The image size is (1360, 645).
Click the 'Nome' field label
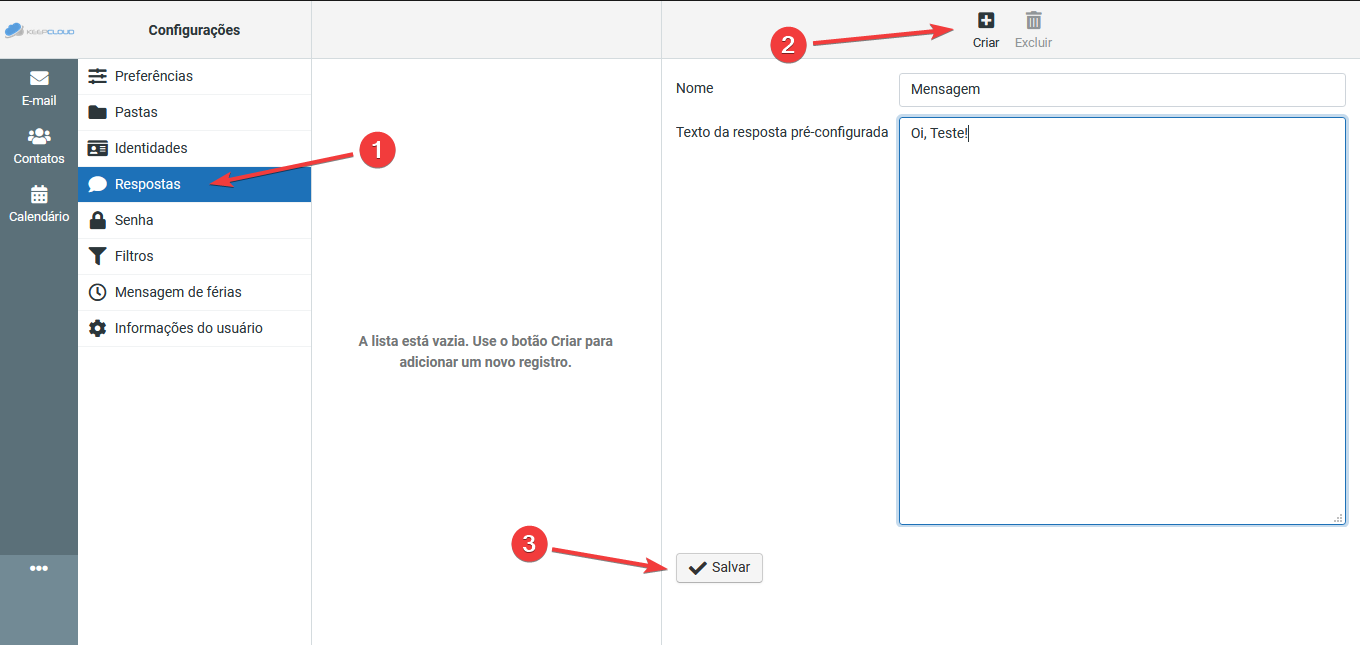click(x=695, y=88)
